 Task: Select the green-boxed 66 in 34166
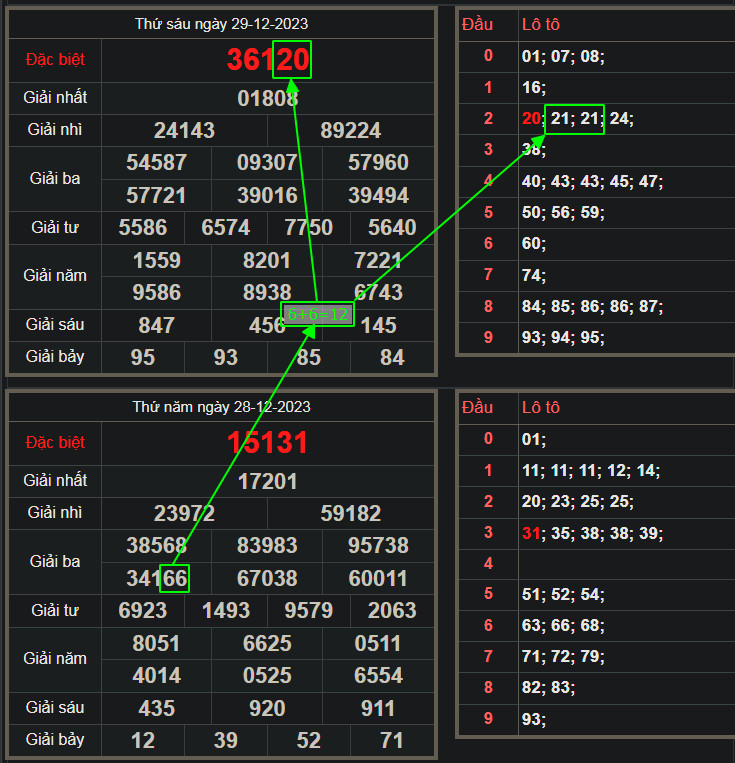pyautogui.click(x=174, y=578)
